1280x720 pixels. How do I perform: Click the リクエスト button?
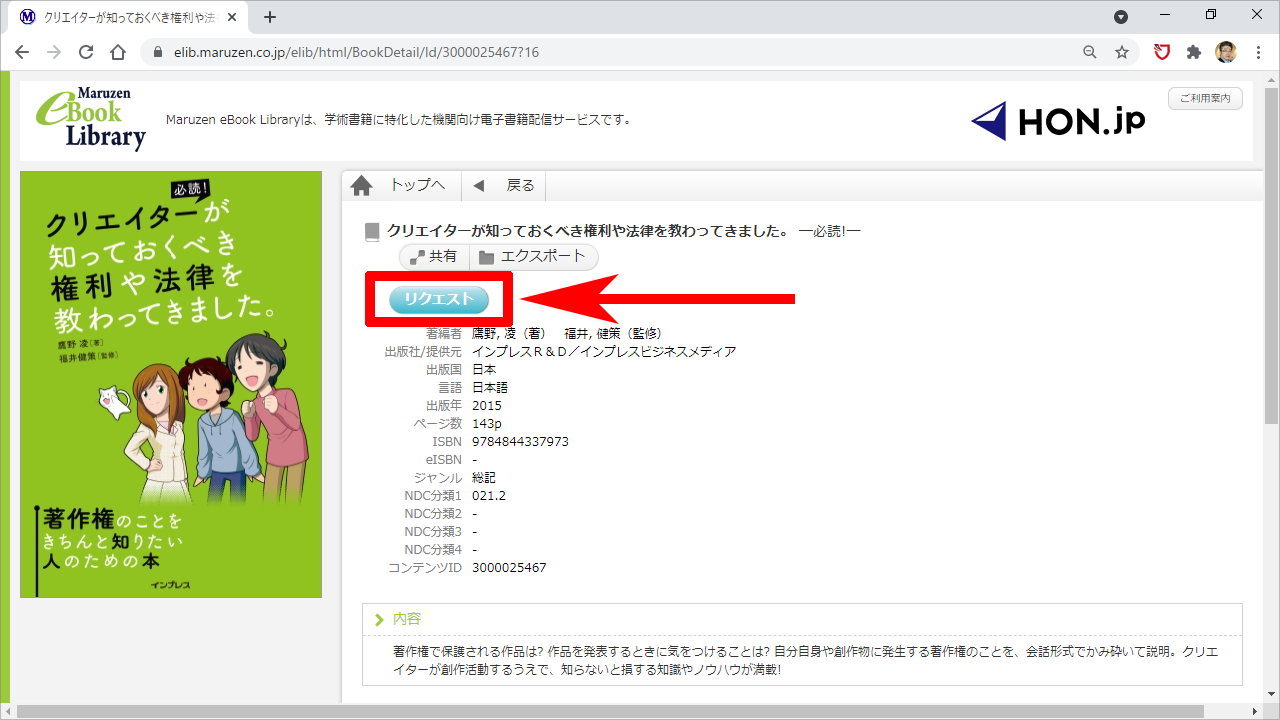pyautogui.click(x=439, y=299)
